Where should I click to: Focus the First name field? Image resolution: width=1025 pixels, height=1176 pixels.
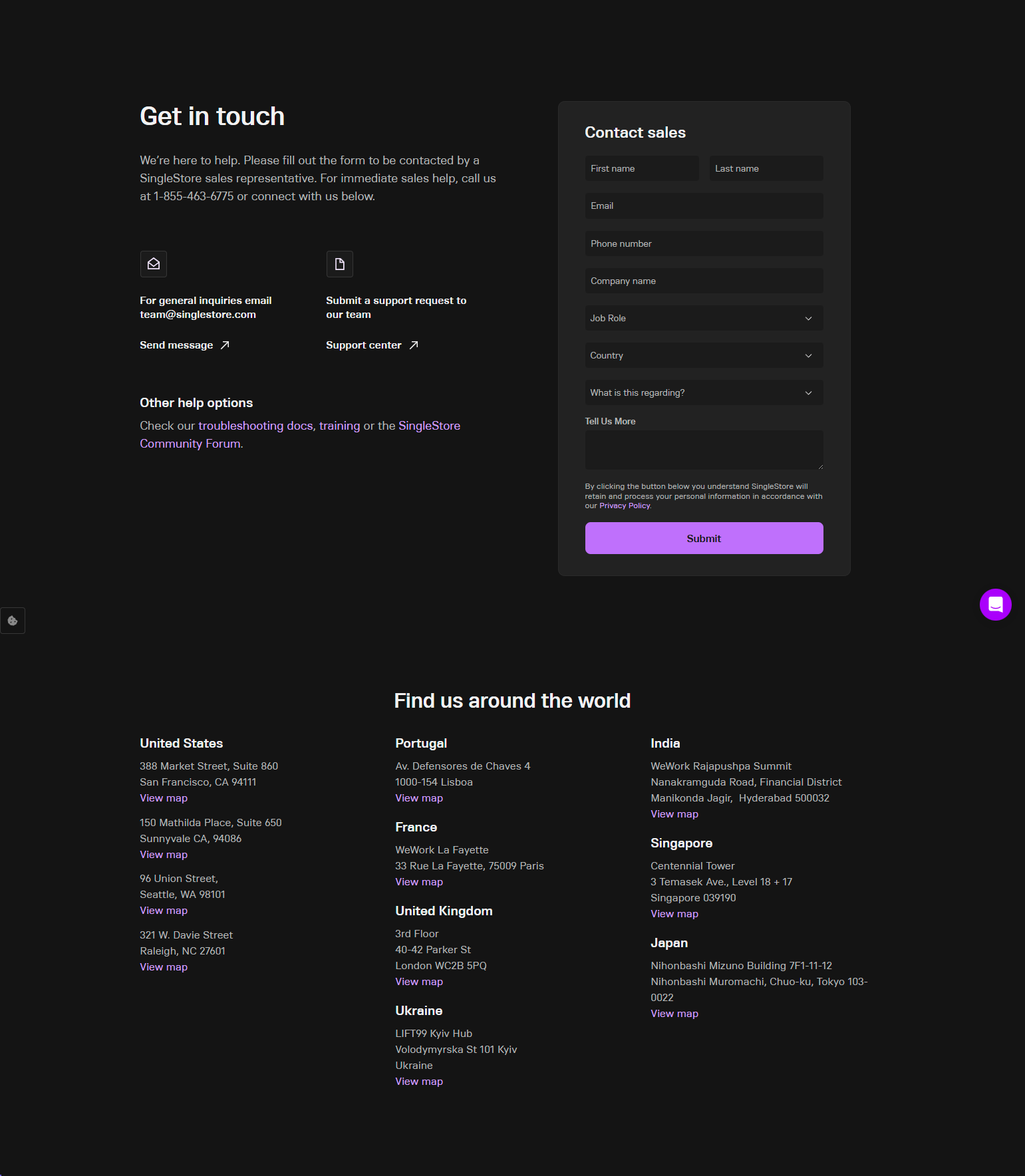tap(641, 168)
